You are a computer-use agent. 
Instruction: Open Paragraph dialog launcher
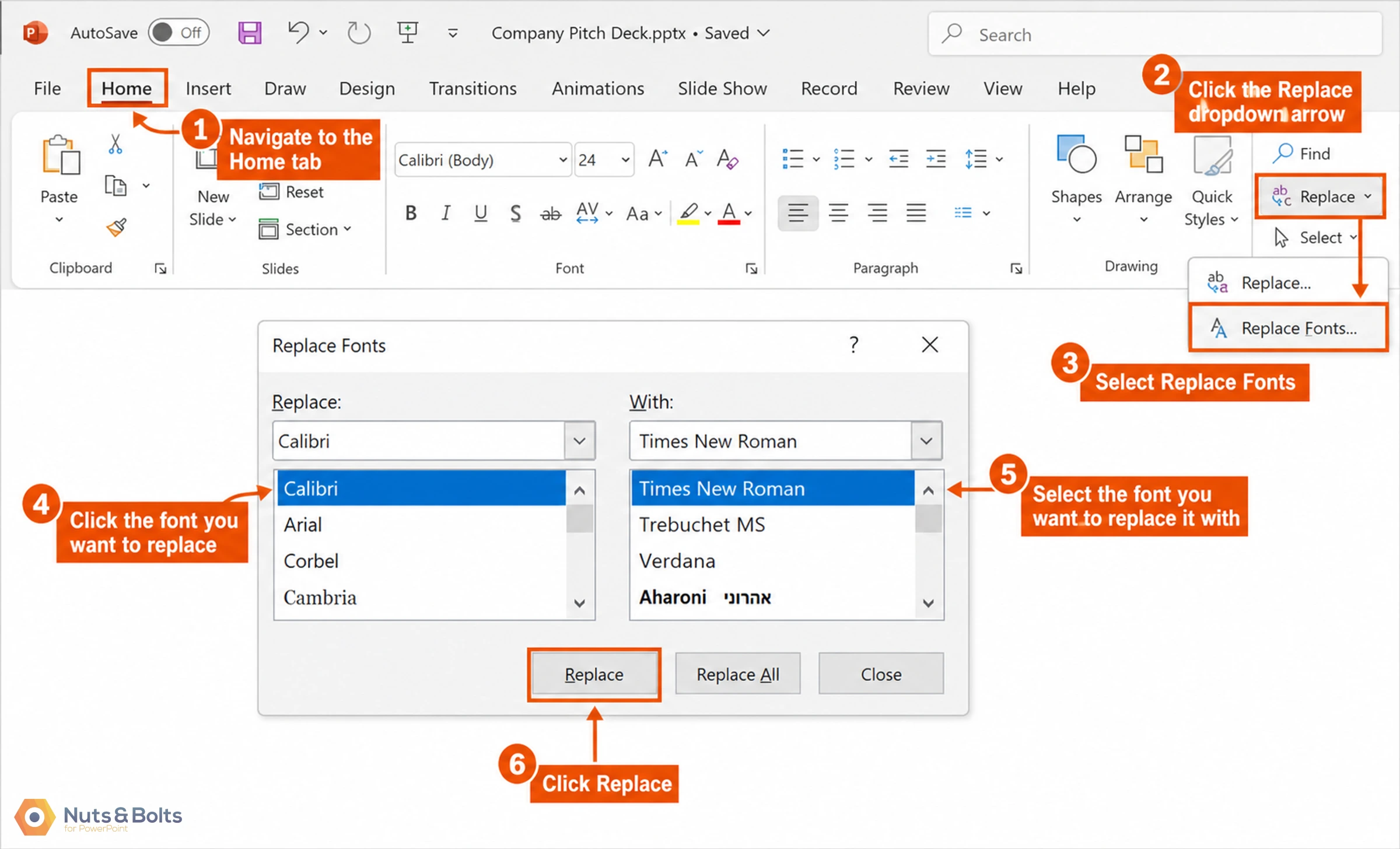pyautogui.click(x=1016, y=268)
